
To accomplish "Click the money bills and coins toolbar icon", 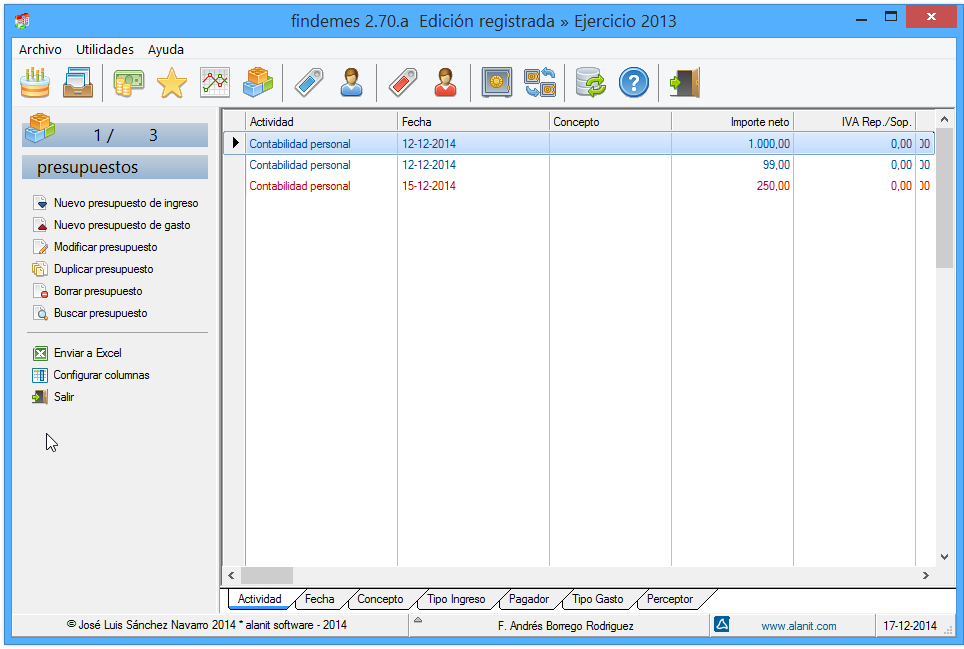I will coord(128,82).
